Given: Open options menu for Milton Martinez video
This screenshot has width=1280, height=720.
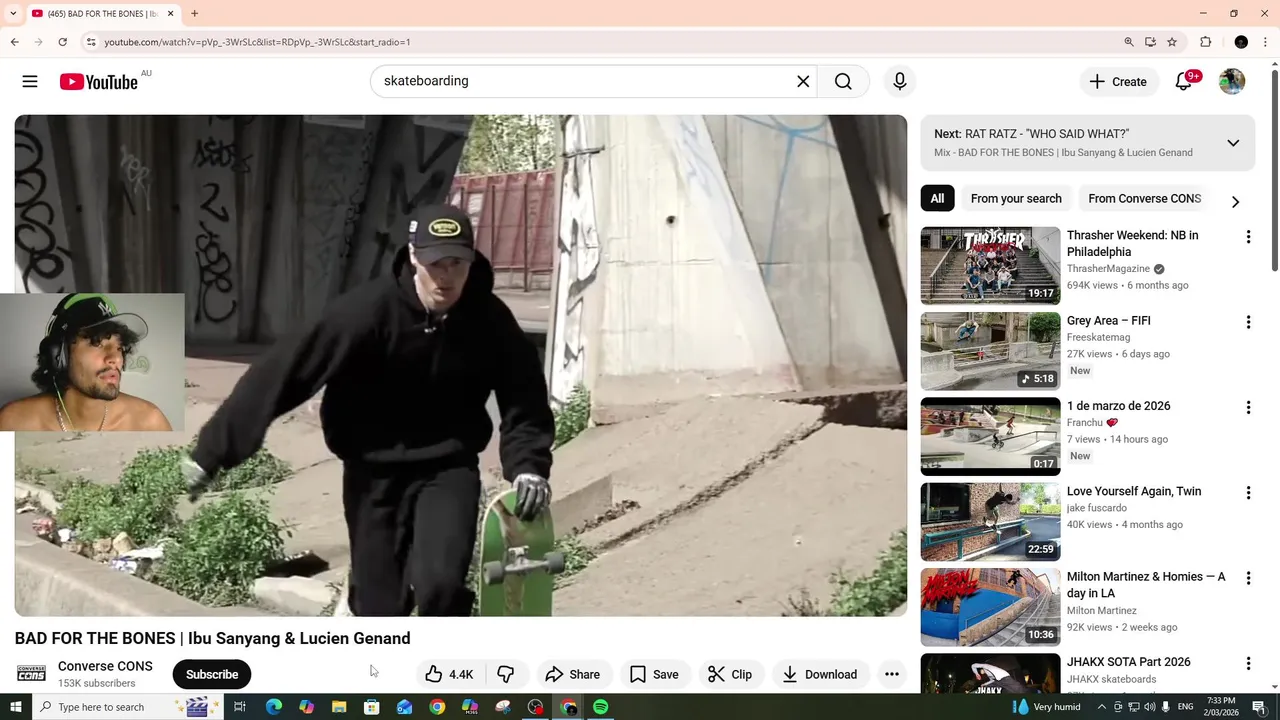Looking at the screenshot, I should click(1248, 578).
